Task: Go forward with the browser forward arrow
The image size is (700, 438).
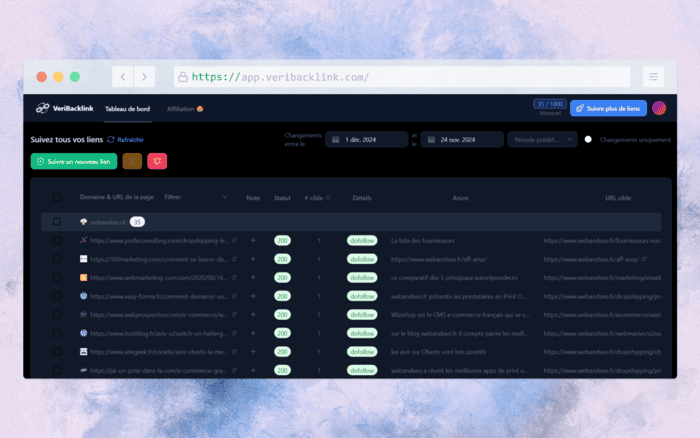Action: (x=144, y=77)
